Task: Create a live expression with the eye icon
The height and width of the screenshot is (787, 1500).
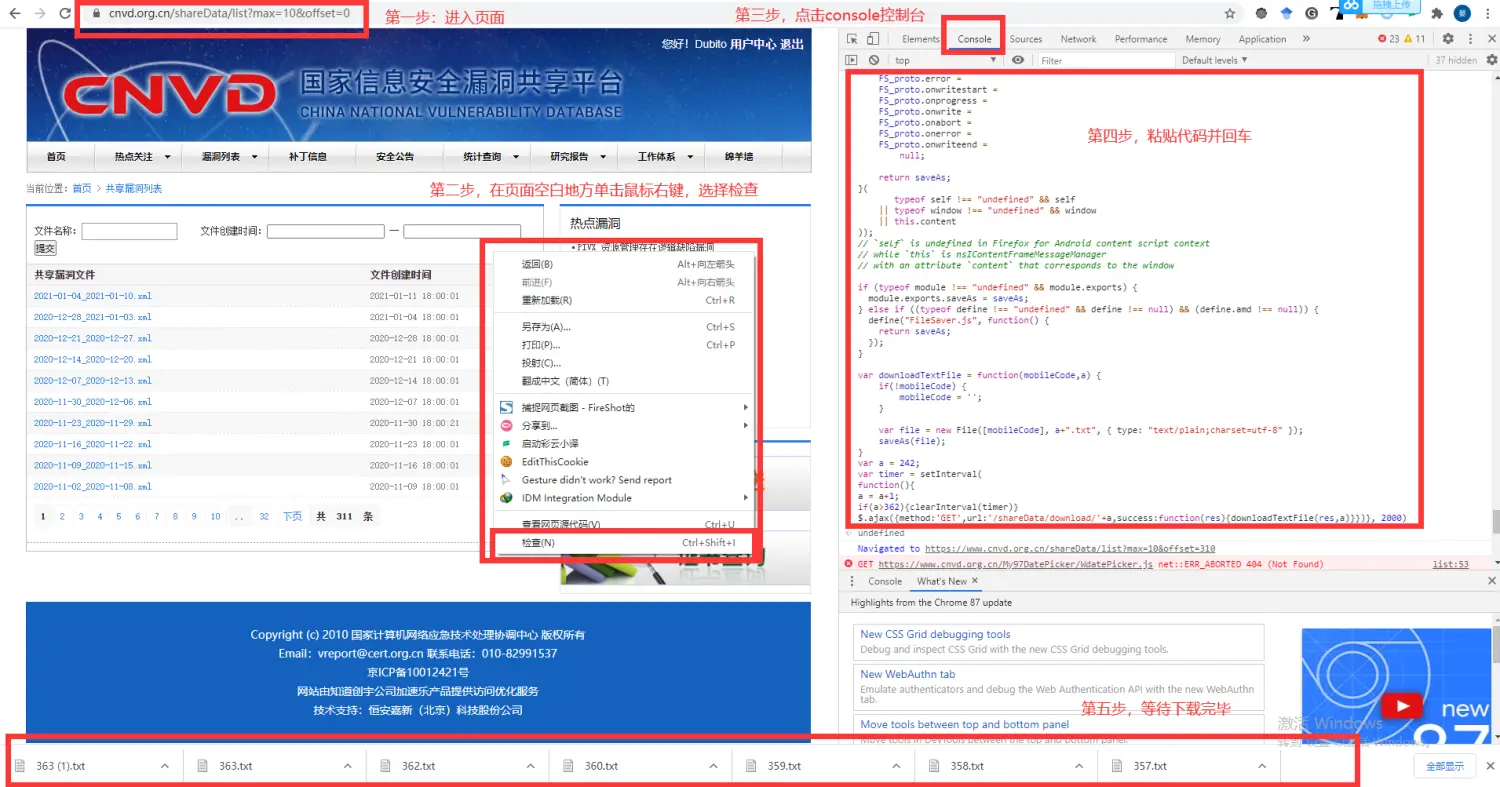Action: (1018, 60)
